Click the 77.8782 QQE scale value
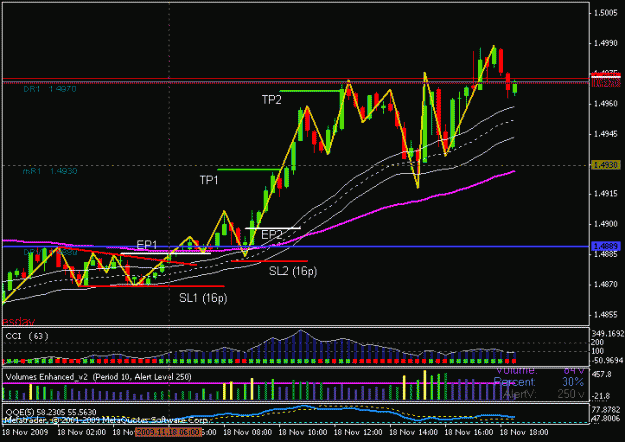 pyautogui.click(x=606, y=410)
